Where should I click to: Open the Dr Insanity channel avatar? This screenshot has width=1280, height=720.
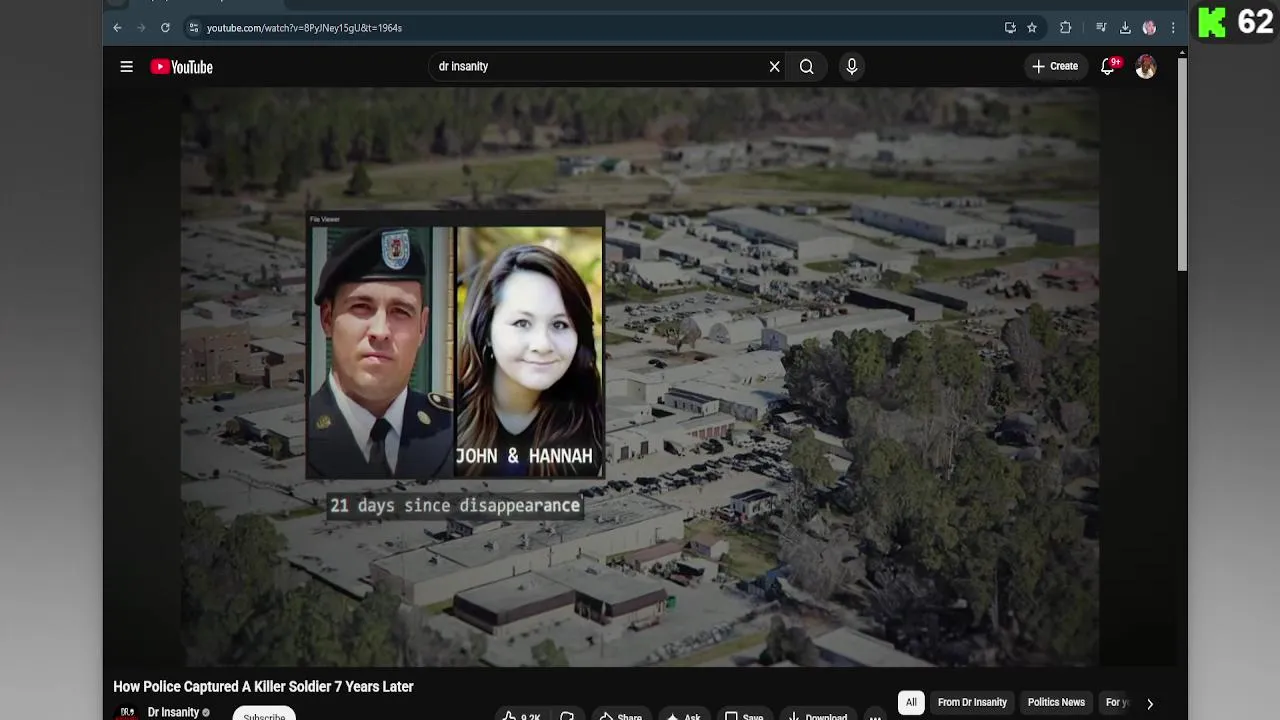click(127, 713)
